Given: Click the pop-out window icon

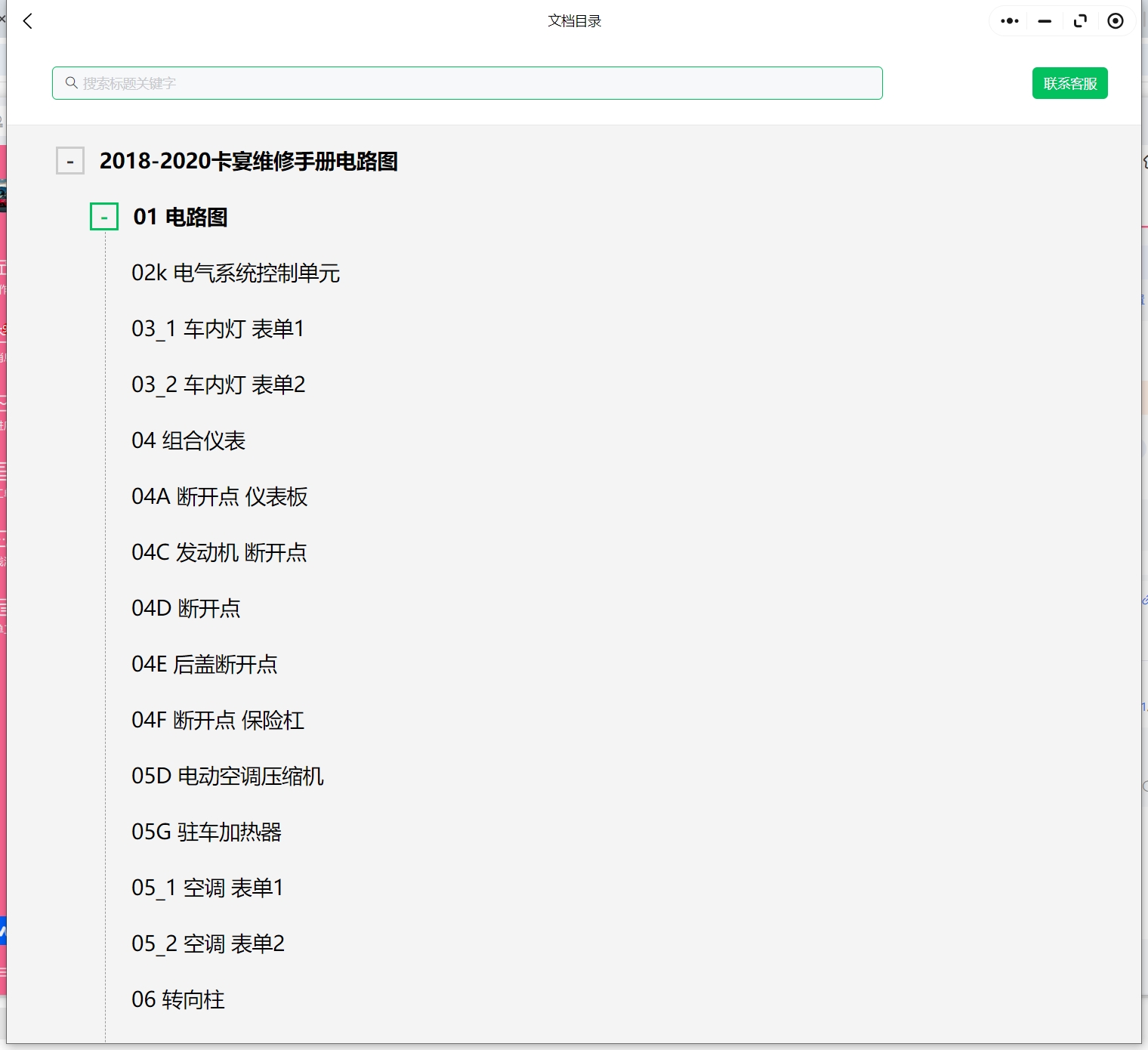Looking at the screenshot, I should pyautogui.click(x=1080, y=21).
